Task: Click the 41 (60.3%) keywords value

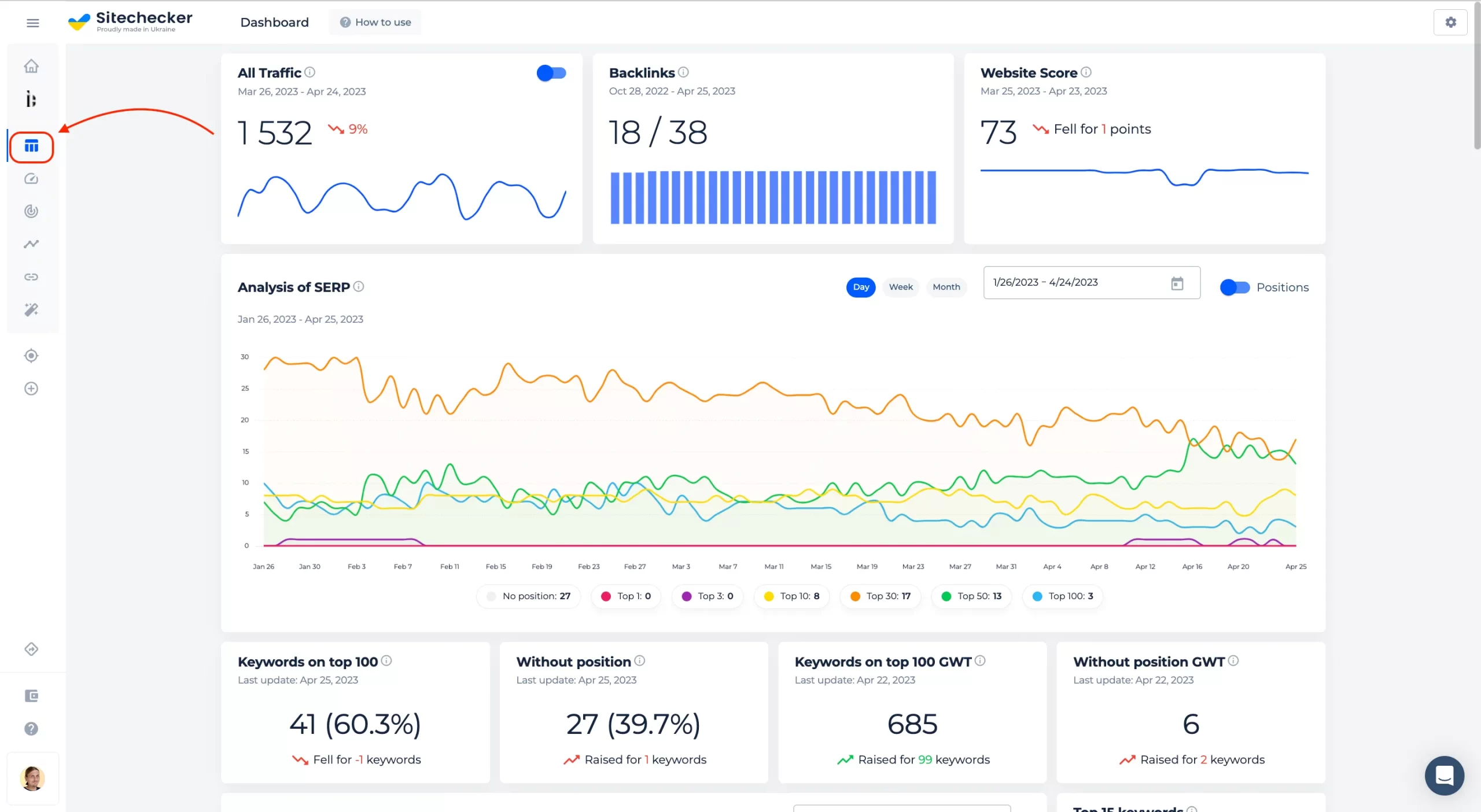Action: point(355,724)
